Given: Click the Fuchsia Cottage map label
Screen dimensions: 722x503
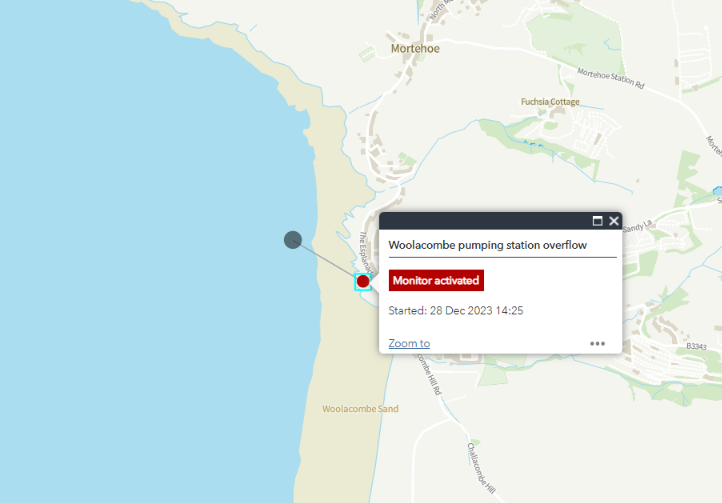Looking at the screenshot, I should 550,102.
